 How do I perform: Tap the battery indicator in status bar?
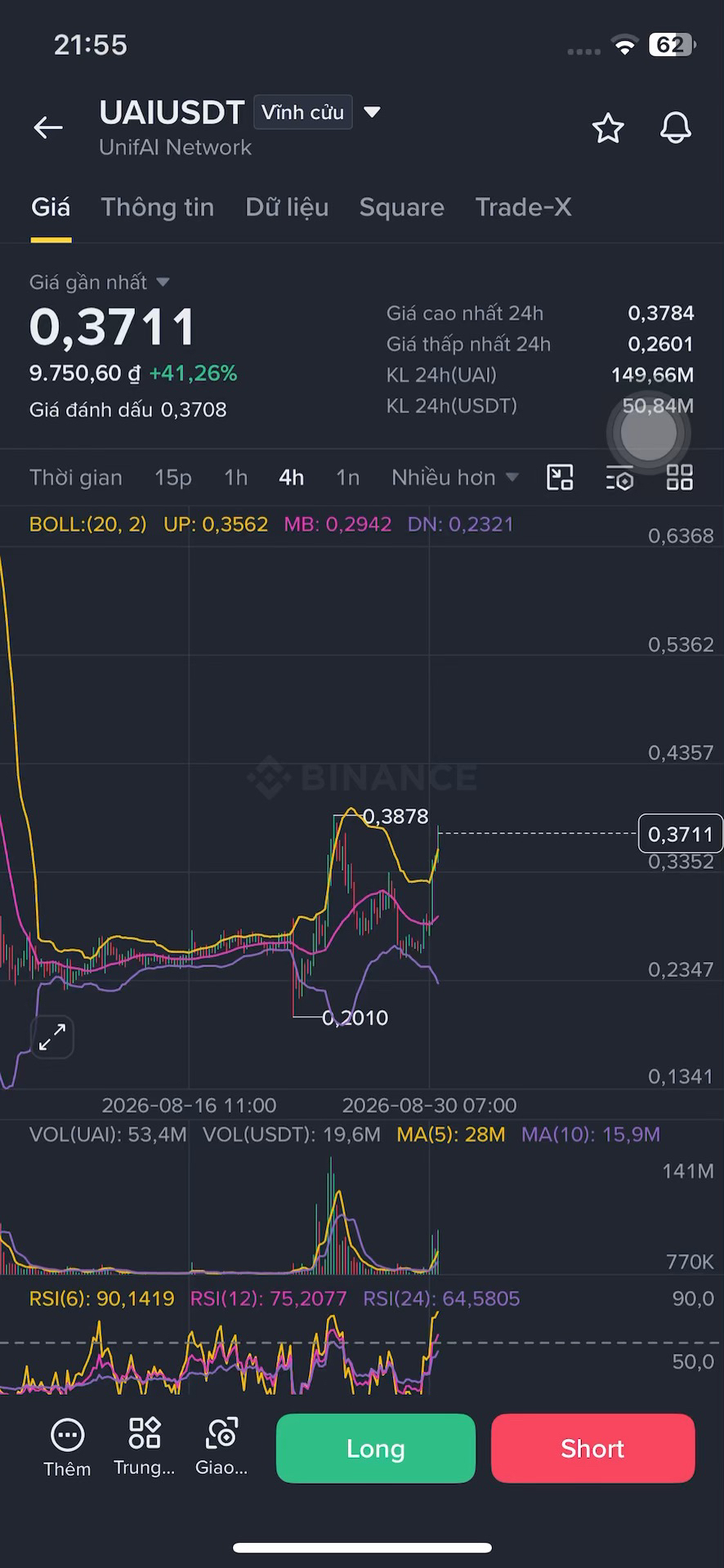point(672,45)
